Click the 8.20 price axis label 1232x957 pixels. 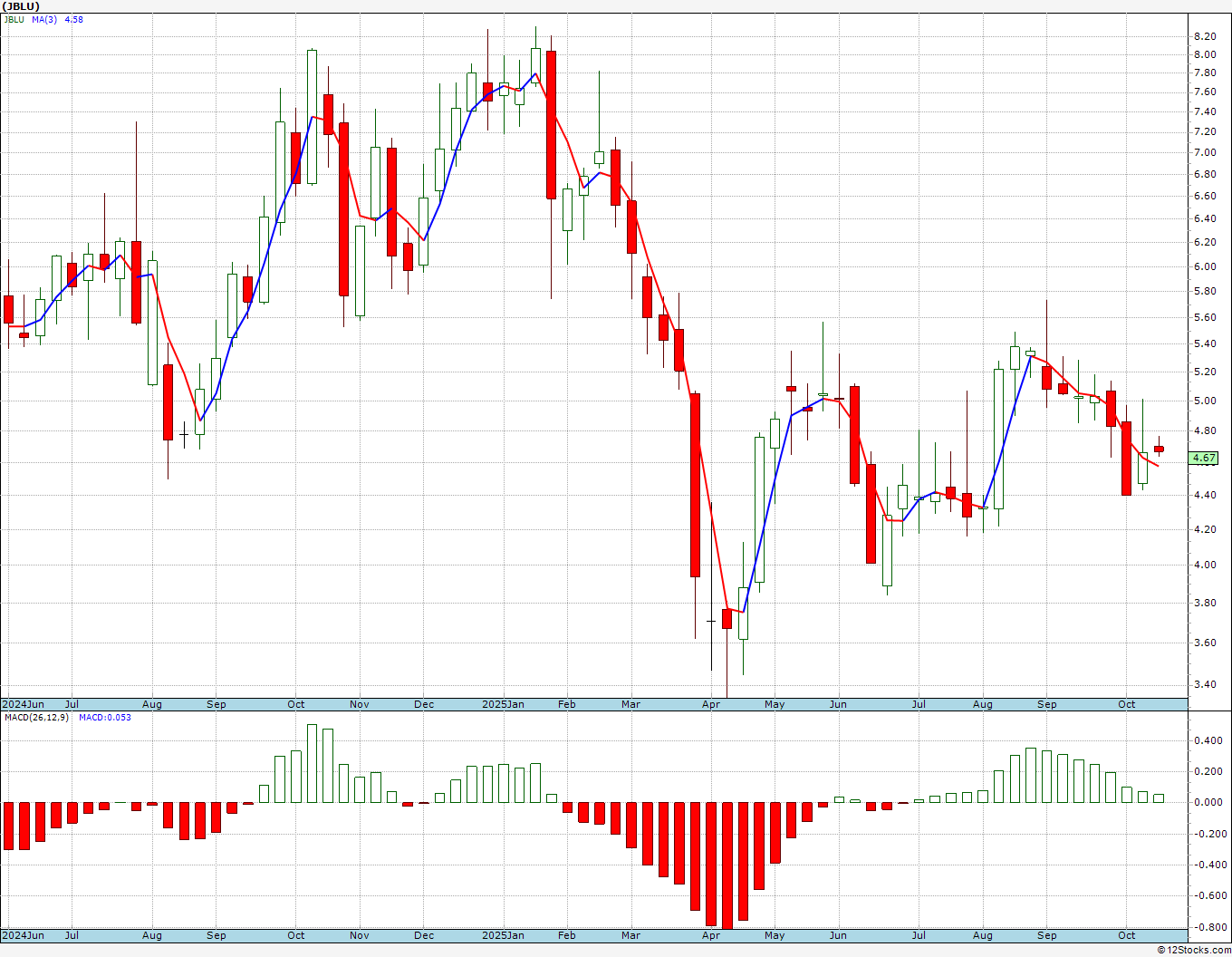click(x=1205, y=36)
